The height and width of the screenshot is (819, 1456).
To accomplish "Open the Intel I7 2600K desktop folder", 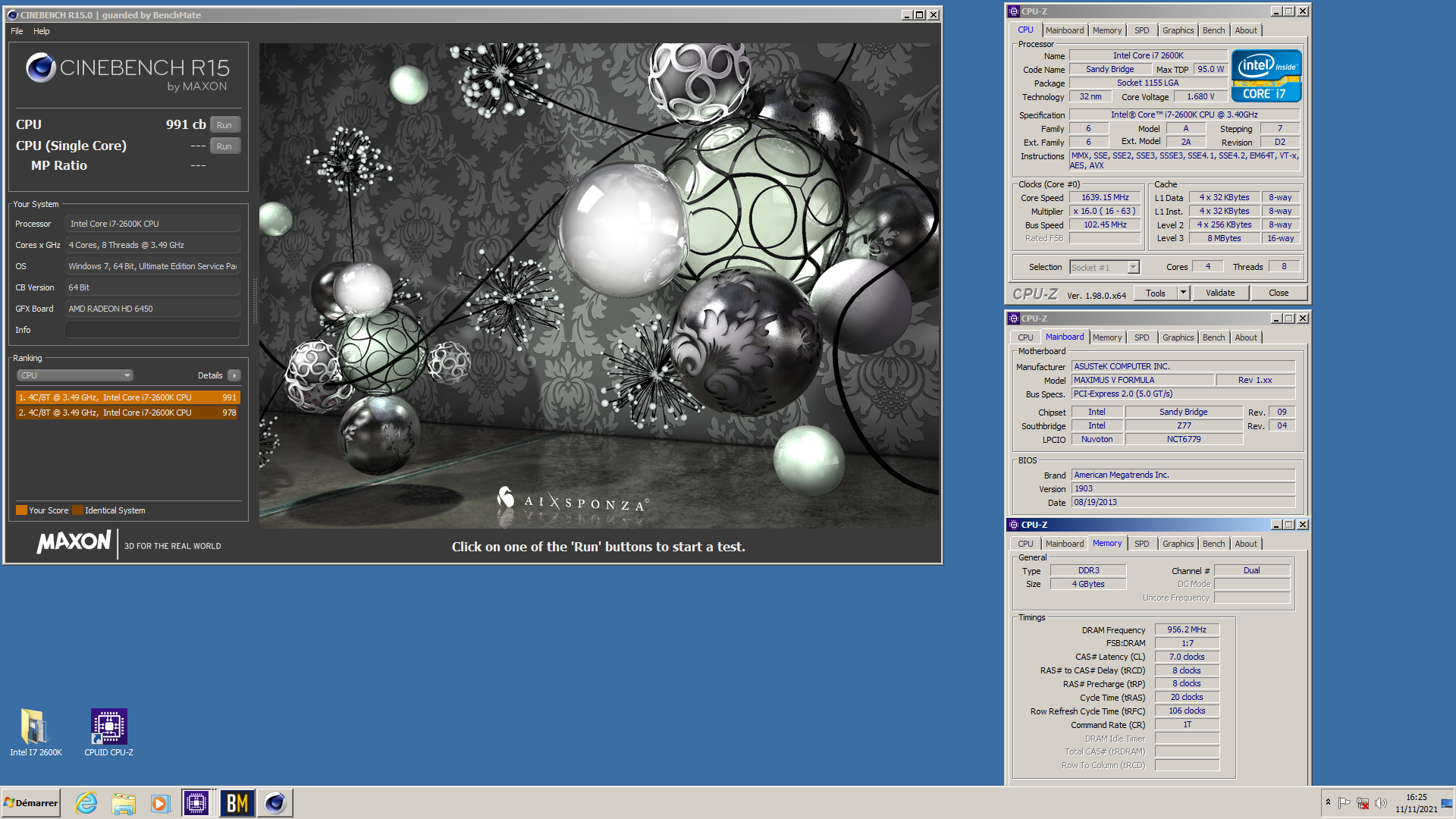I will (x=36, y=733).
